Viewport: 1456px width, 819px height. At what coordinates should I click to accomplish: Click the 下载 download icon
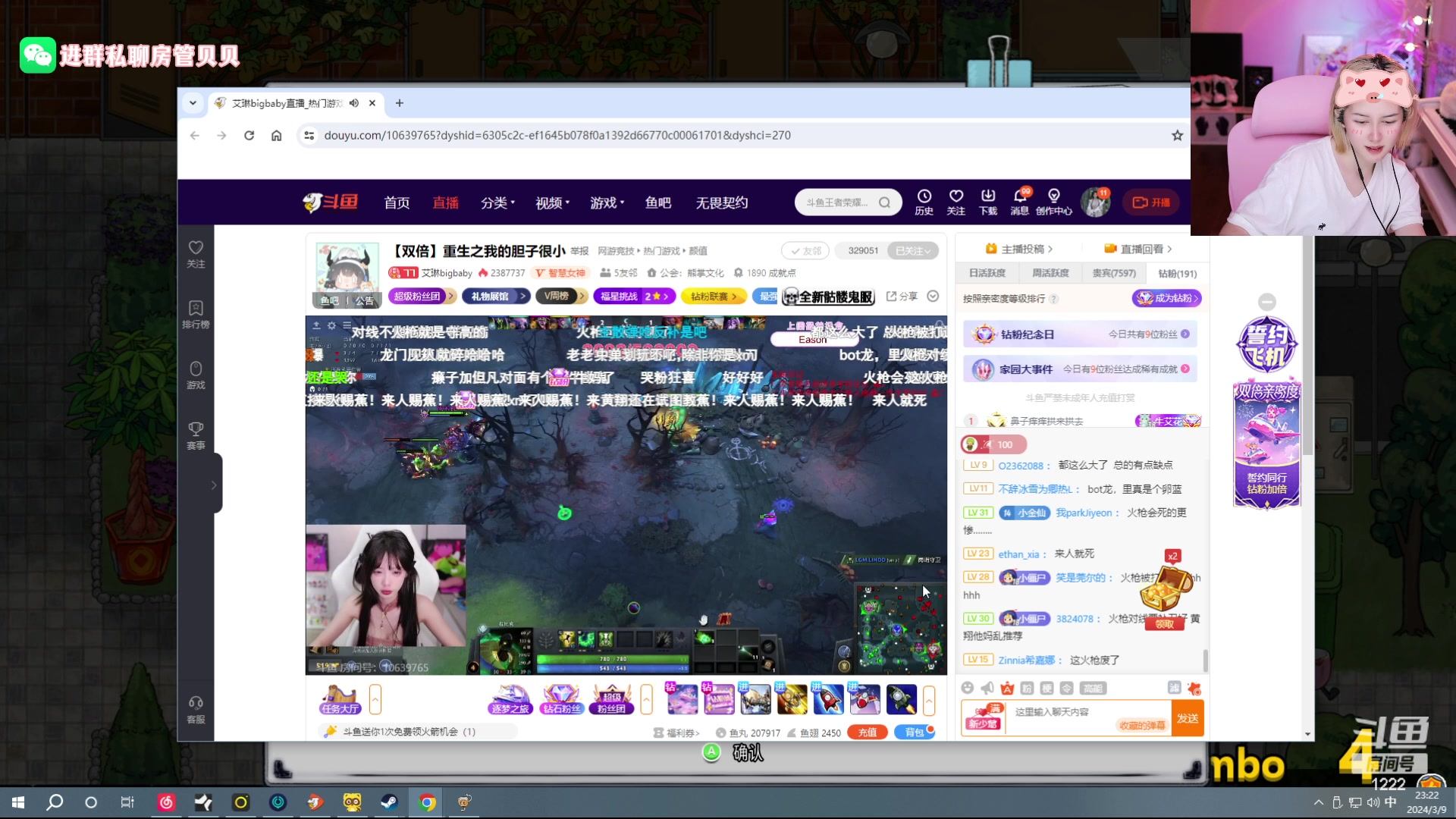[x=987, y=202]
